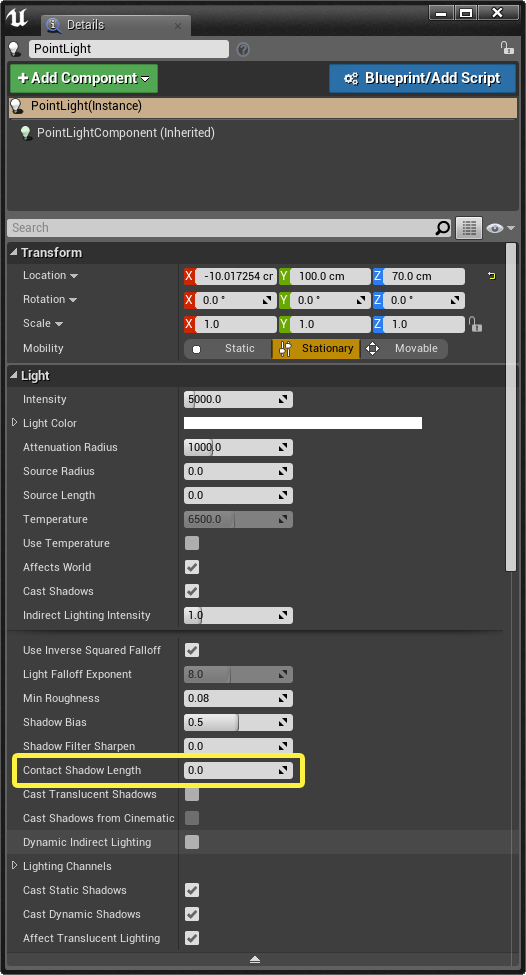The height and width of the screenshot is (975, 526).
Task: Click the Add Component button
Action: click(84, 78)
